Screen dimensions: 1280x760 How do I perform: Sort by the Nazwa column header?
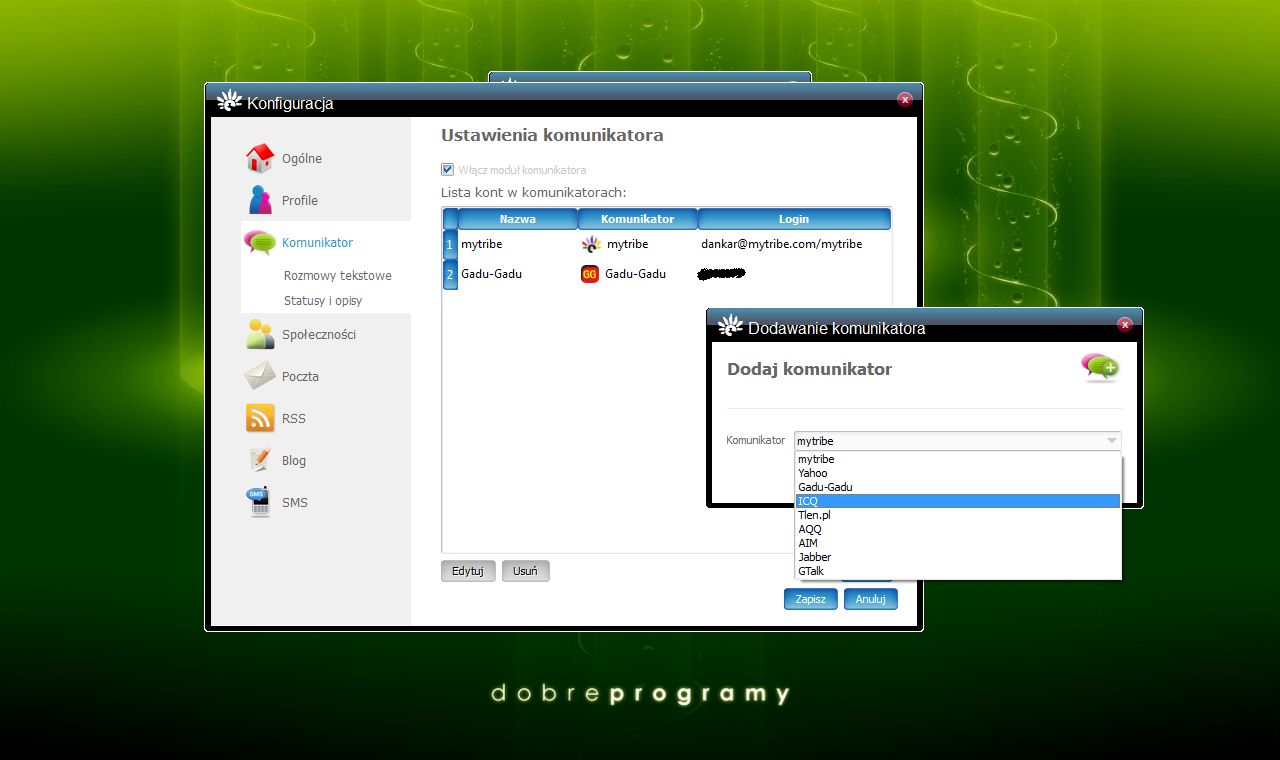pyautogui.click(x=518, y=219)
